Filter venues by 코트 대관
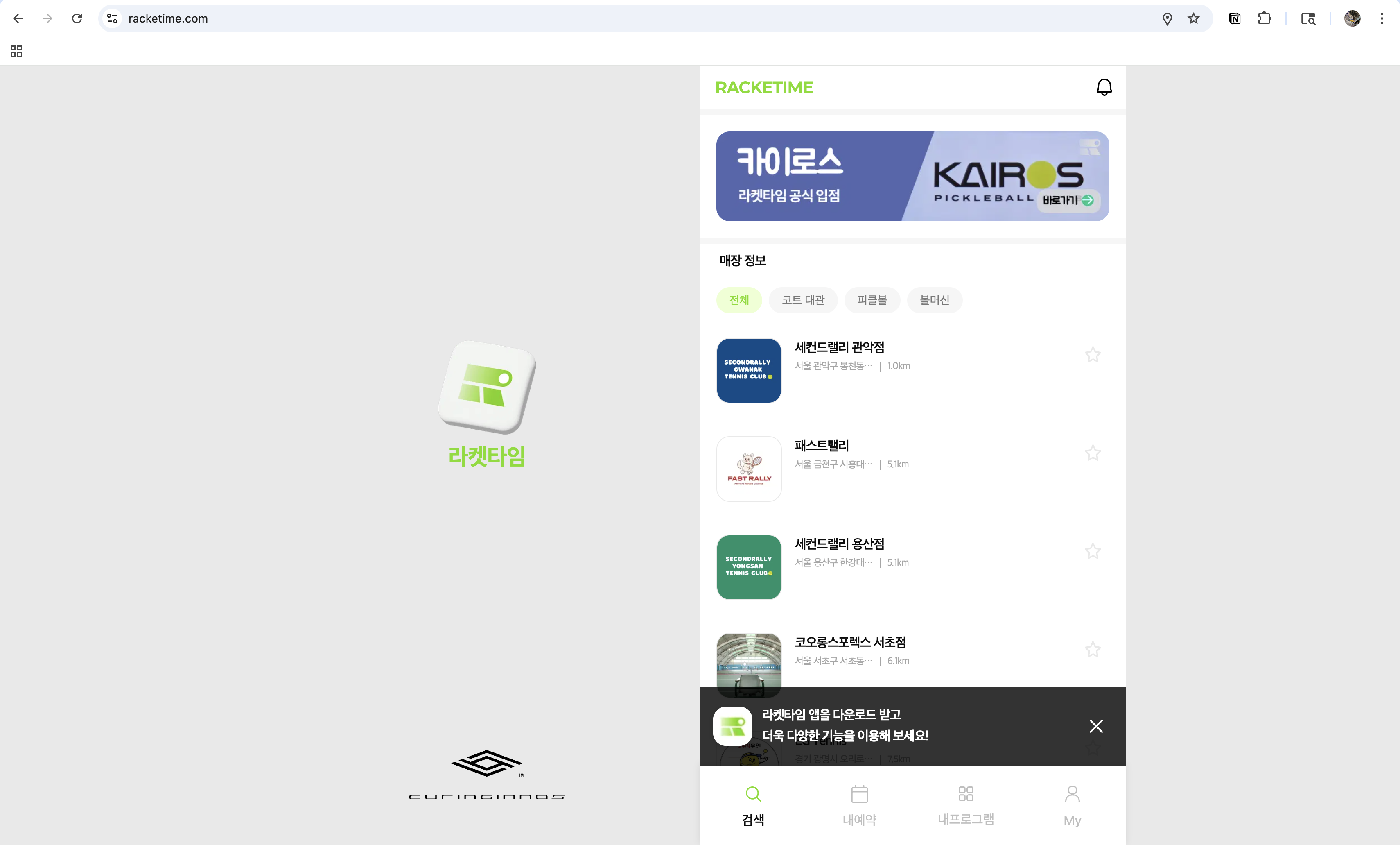The image size is (1400, 845). [803, 300]
